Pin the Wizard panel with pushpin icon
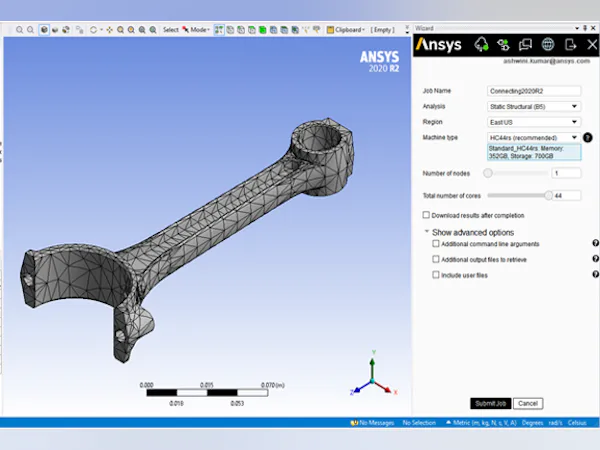 tap(585, 28)
